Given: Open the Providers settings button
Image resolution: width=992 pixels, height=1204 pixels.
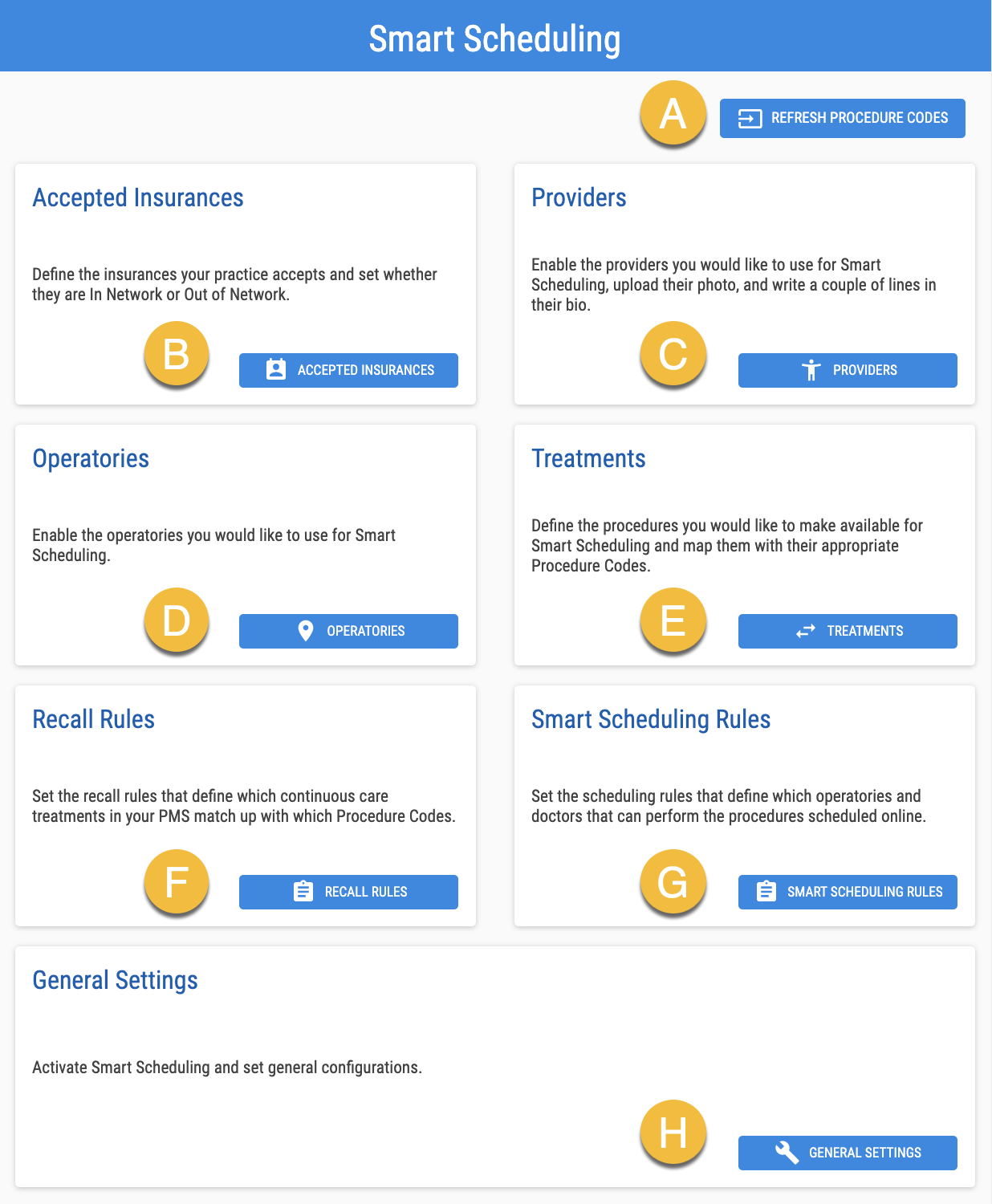Looking at the screenshot, I should tap(848, 370).
